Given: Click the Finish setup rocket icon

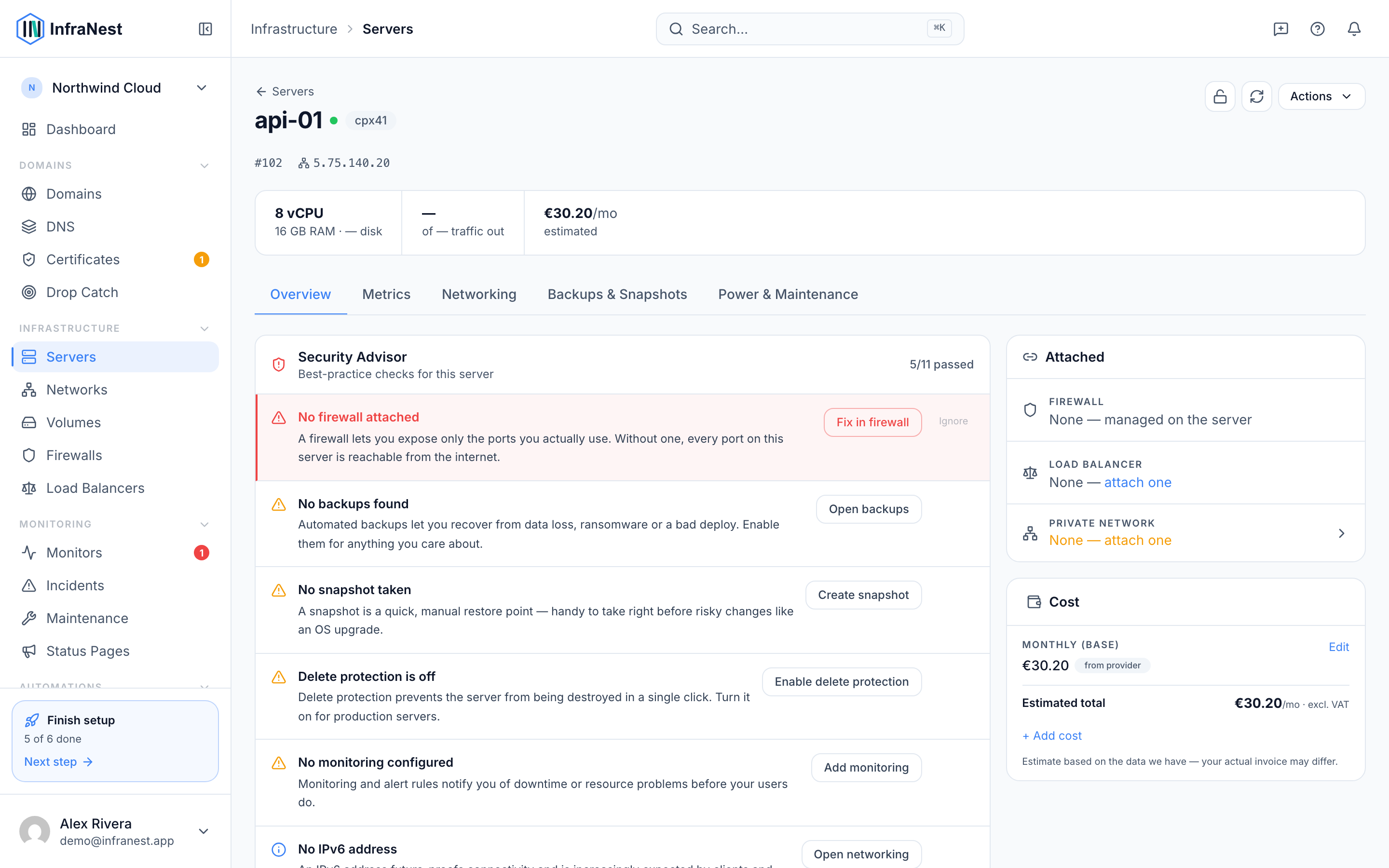Looking at the screenshot, I should coord(32,720).
